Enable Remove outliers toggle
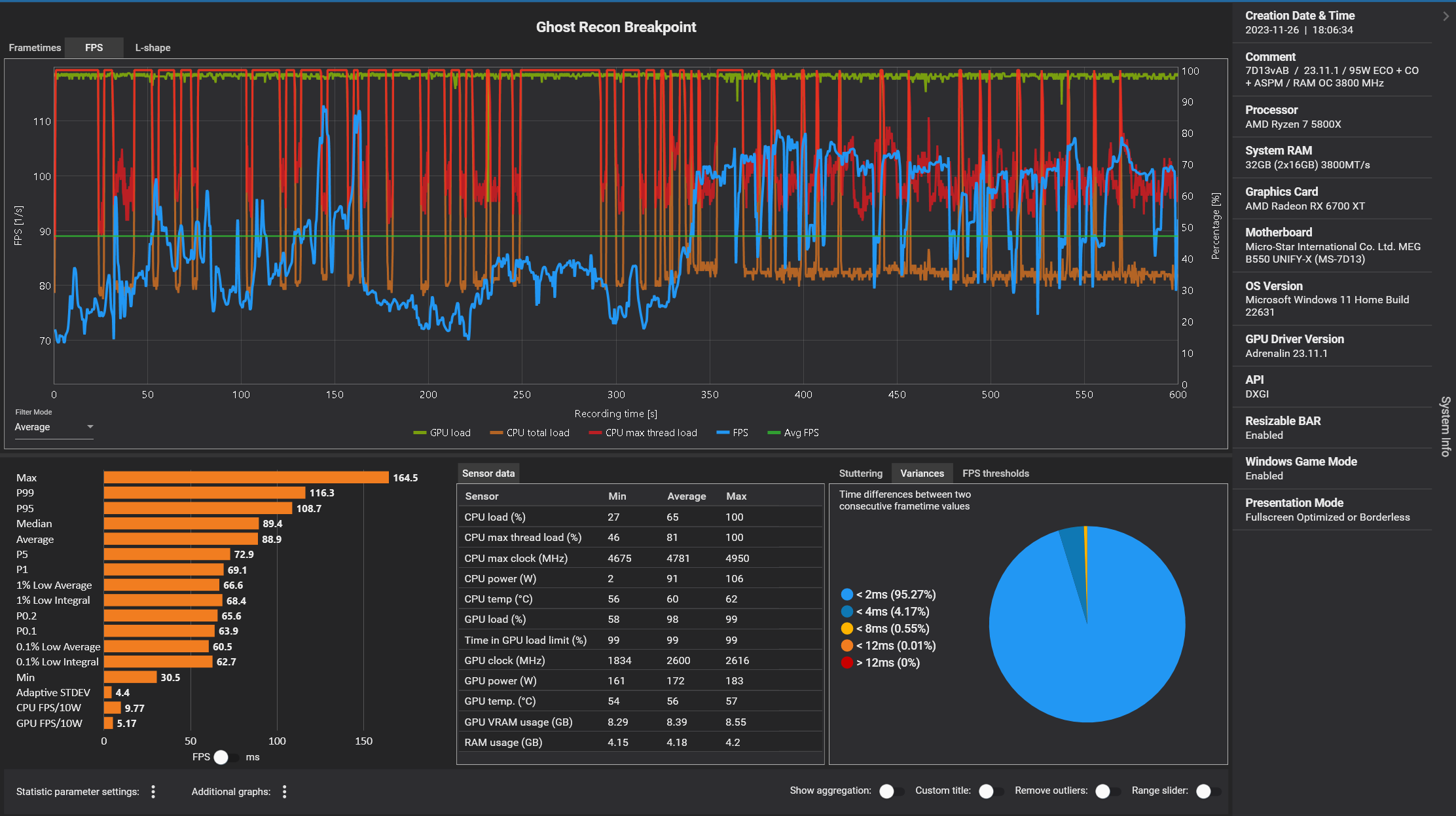Screen dimensions: 1456x816 coord(1108,791)
